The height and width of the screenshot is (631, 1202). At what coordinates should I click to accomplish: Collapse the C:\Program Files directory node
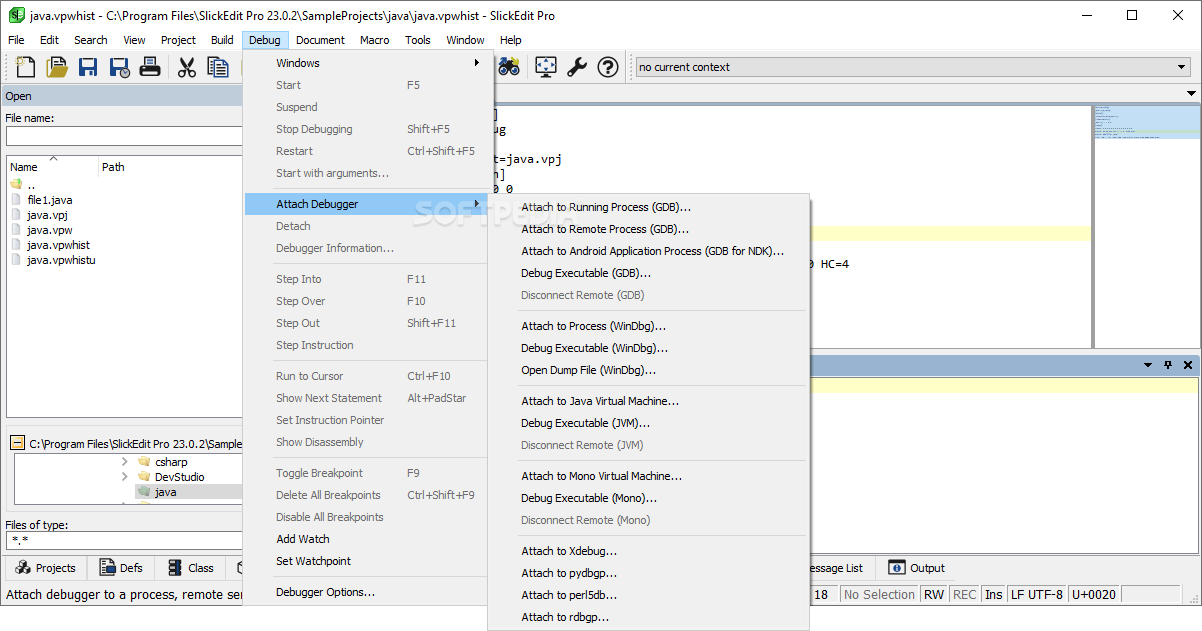(18, 443)
